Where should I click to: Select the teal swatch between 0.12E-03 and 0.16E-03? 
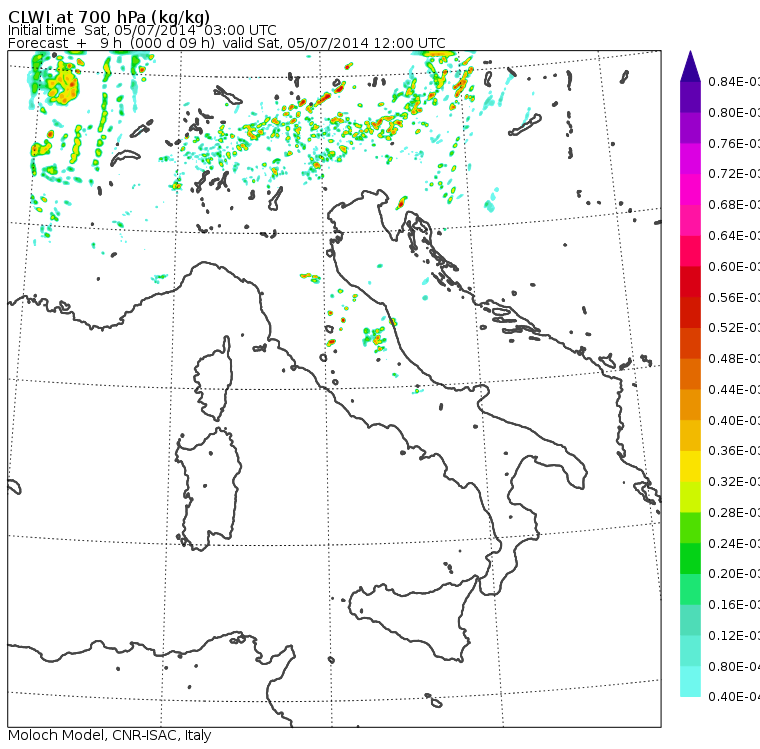(690, 621)
